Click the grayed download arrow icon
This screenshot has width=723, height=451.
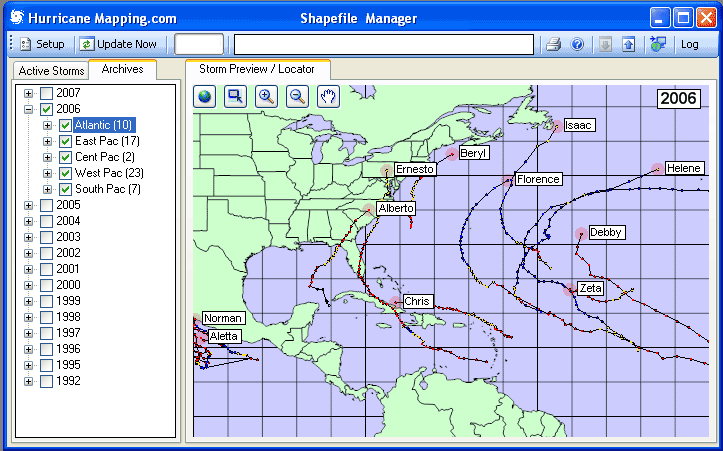pos(605,44)
